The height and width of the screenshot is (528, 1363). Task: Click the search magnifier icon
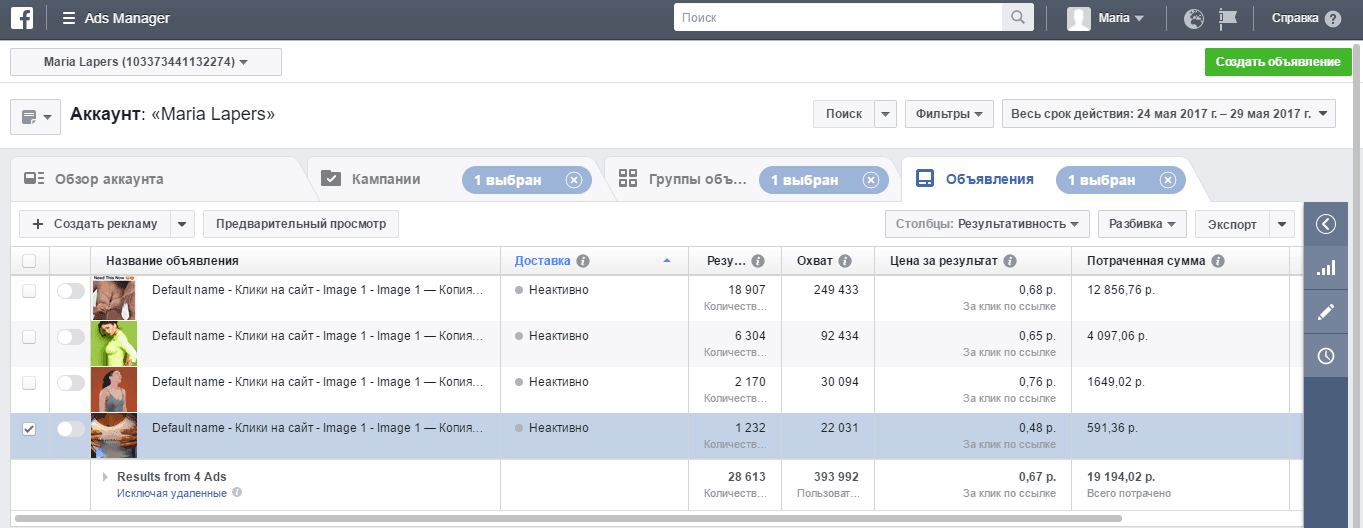[x=1017, y=18]
